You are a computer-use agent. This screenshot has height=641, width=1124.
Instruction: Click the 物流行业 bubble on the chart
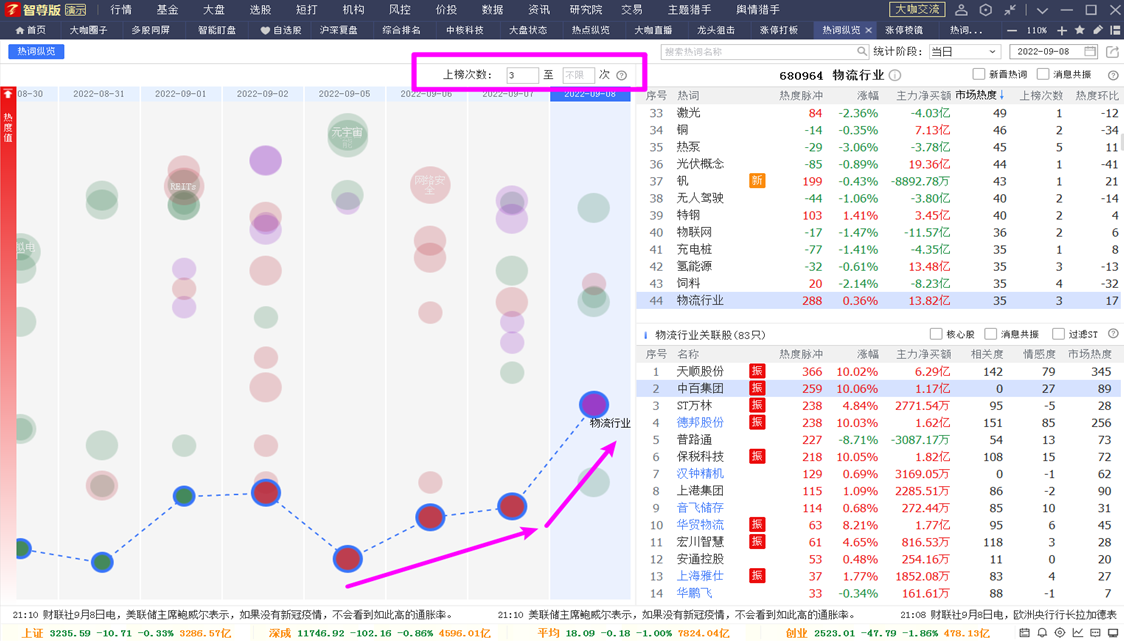pyautogui.click(x=594, y=405)
